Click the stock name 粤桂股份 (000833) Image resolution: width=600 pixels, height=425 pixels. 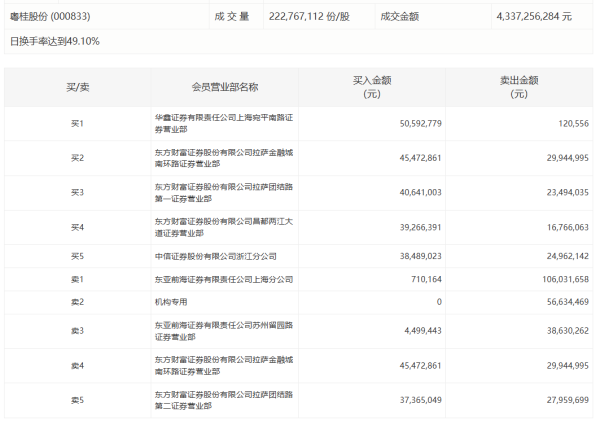point(50,16)
